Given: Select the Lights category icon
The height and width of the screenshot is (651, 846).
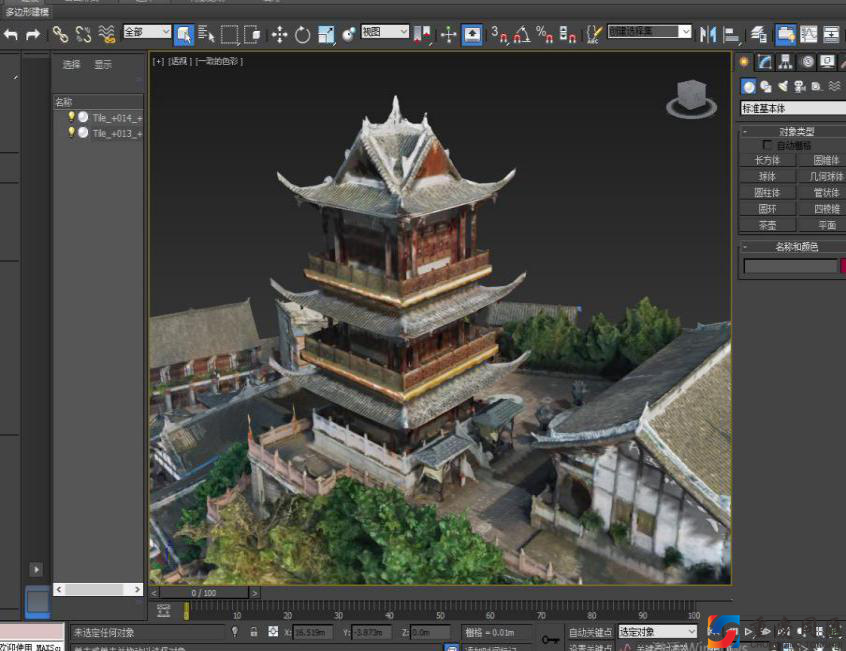Looking at the screenshot, I should pyautogui.click(x=783, y=86).
